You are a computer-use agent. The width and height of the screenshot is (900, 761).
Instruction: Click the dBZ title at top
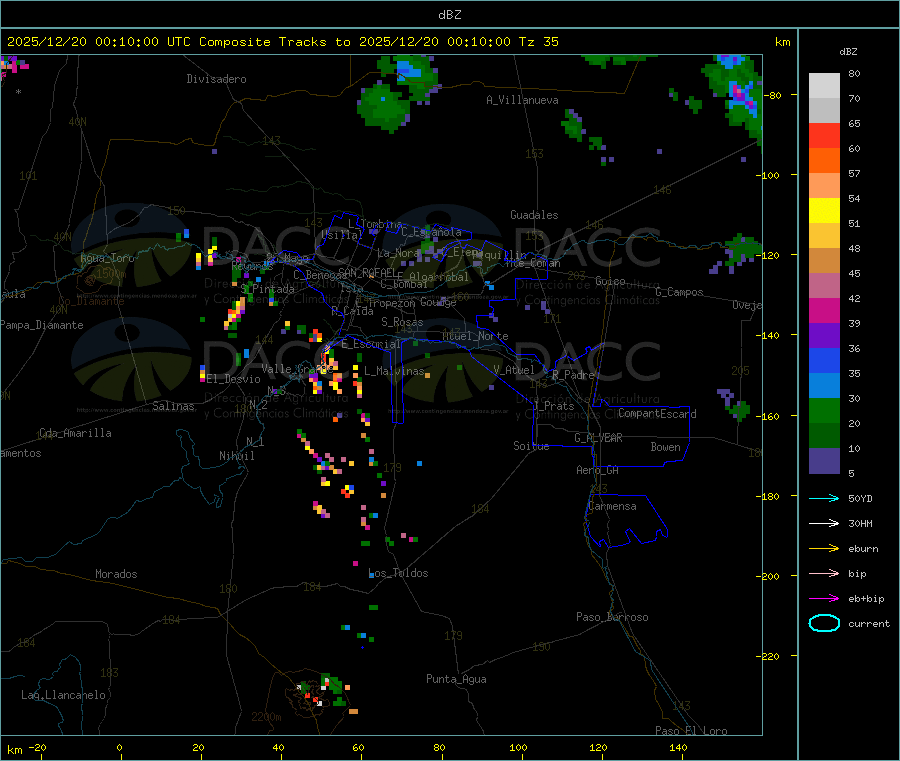coord(449,15)
